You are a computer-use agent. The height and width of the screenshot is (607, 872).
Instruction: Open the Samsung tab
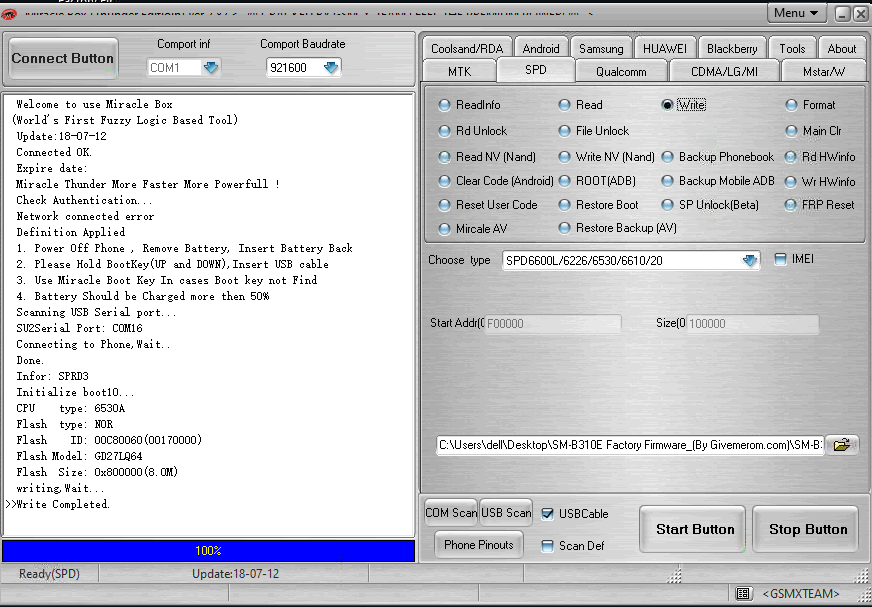[x=601, y=48]
